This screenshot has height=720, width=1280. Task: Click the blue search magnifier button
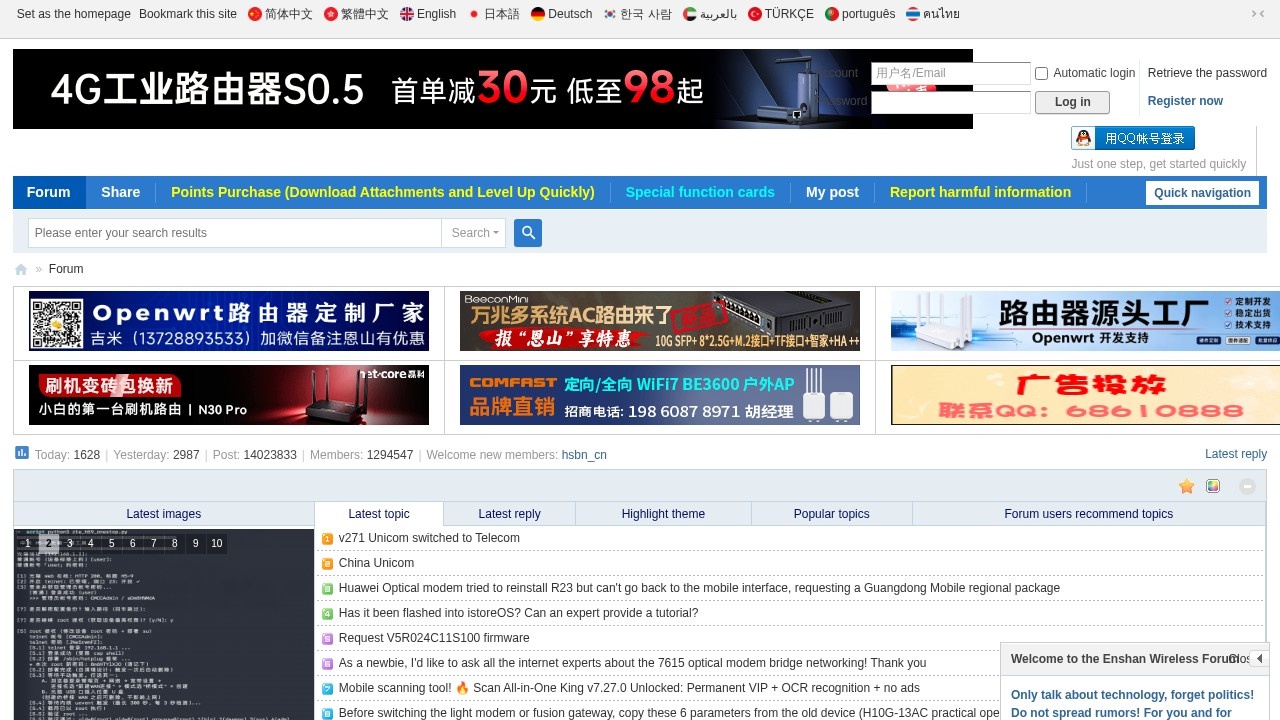point(528,233)
